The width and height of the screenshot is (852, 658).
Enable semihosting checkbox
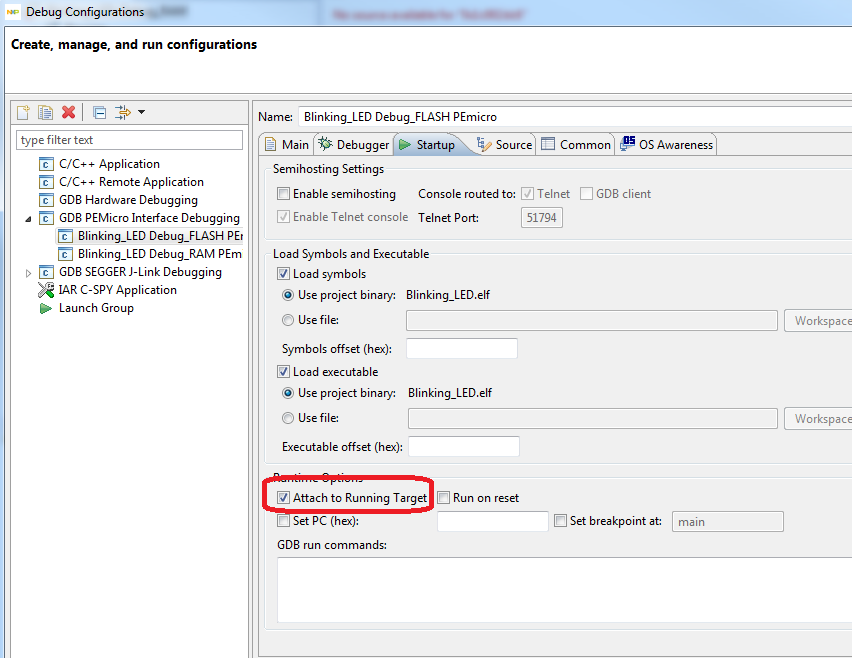[x=283, y=193]
